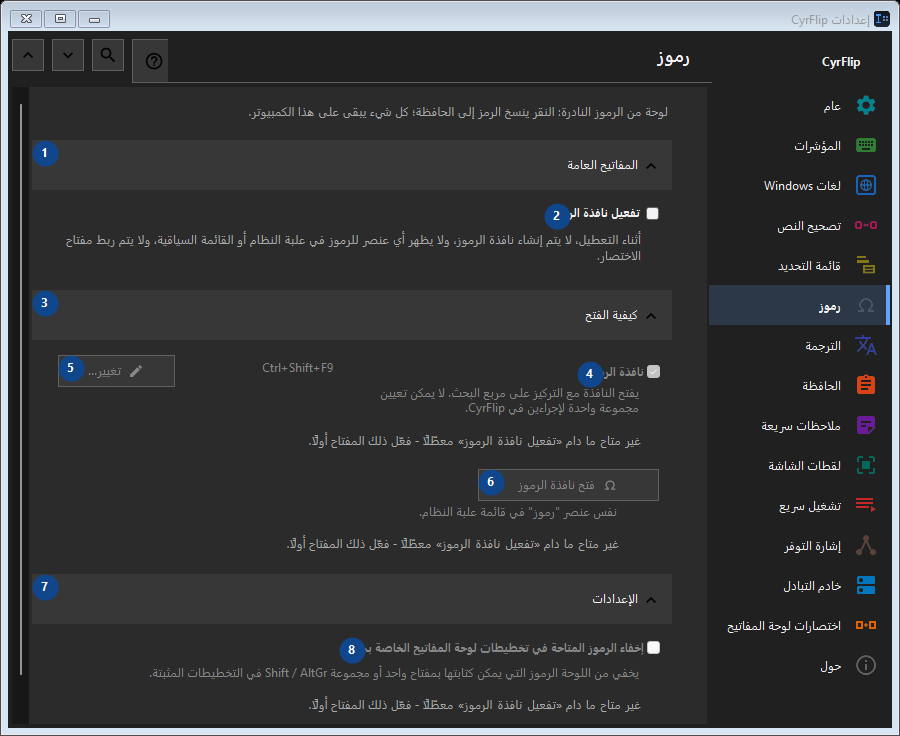Click the تغيير... shortcut button
This screenshot has width=900, height=736.
click(x=117, y=371)
